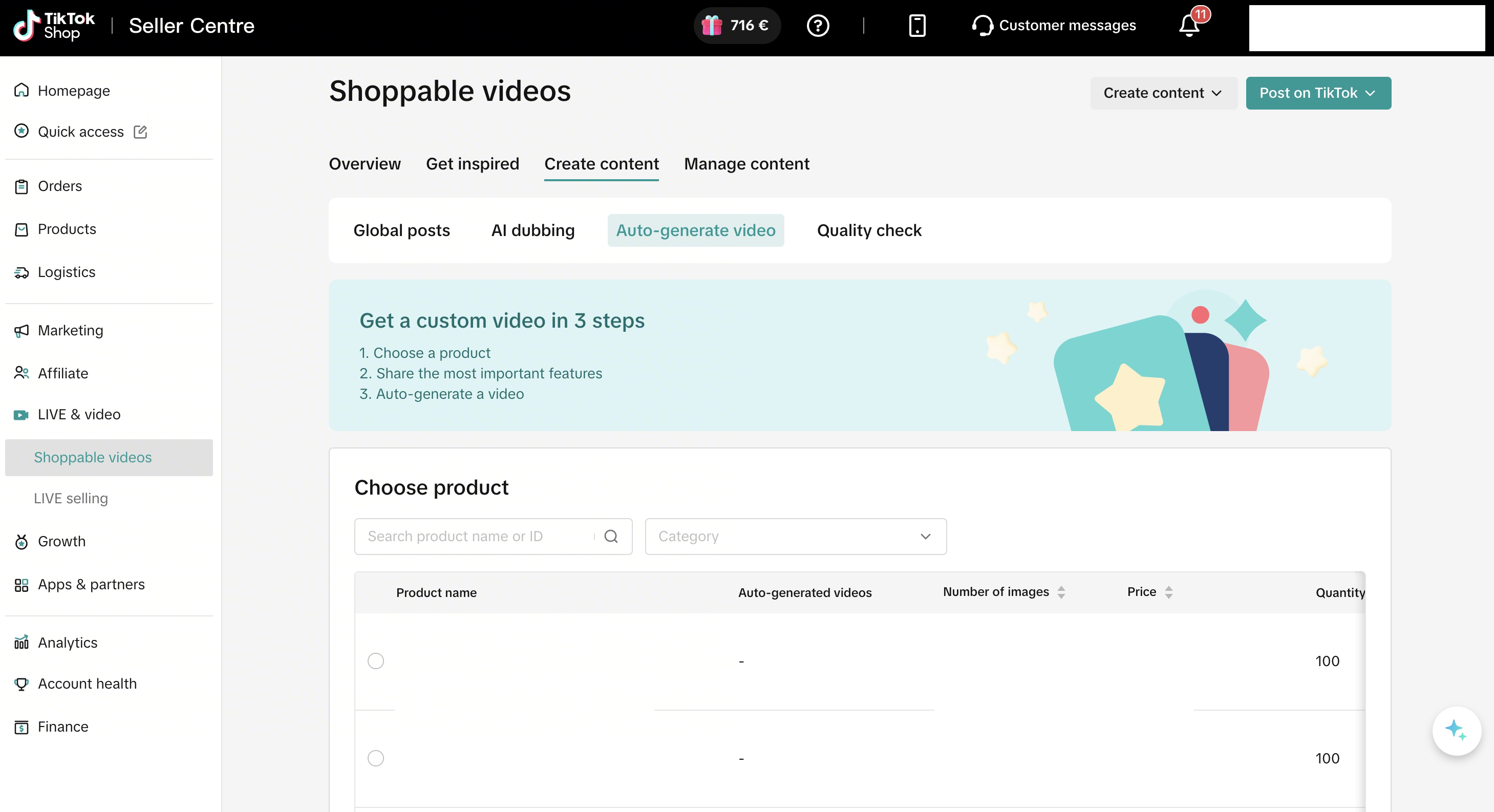The width and height of the screenshot is (1494, 812).
Task: Click the Search product name or ID field
Action: (x=493, y=537)
